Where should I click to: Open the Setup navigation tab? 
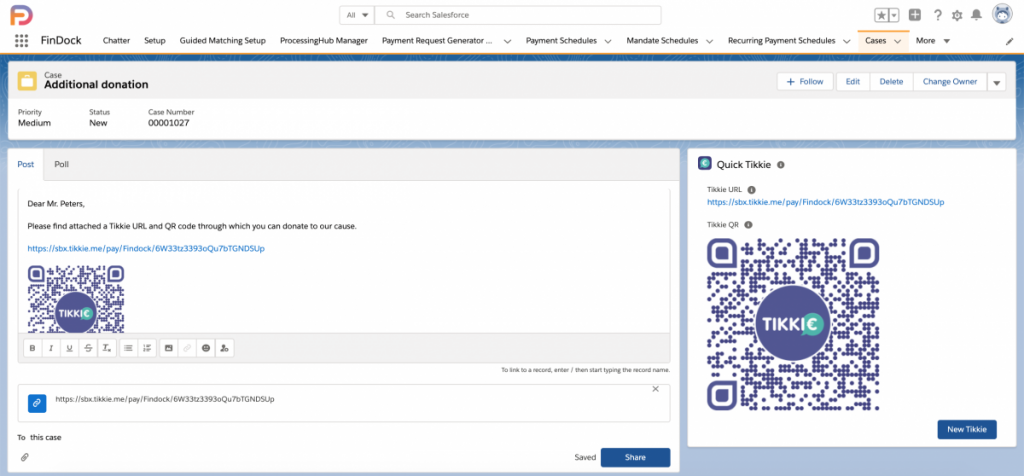point(155,40)
